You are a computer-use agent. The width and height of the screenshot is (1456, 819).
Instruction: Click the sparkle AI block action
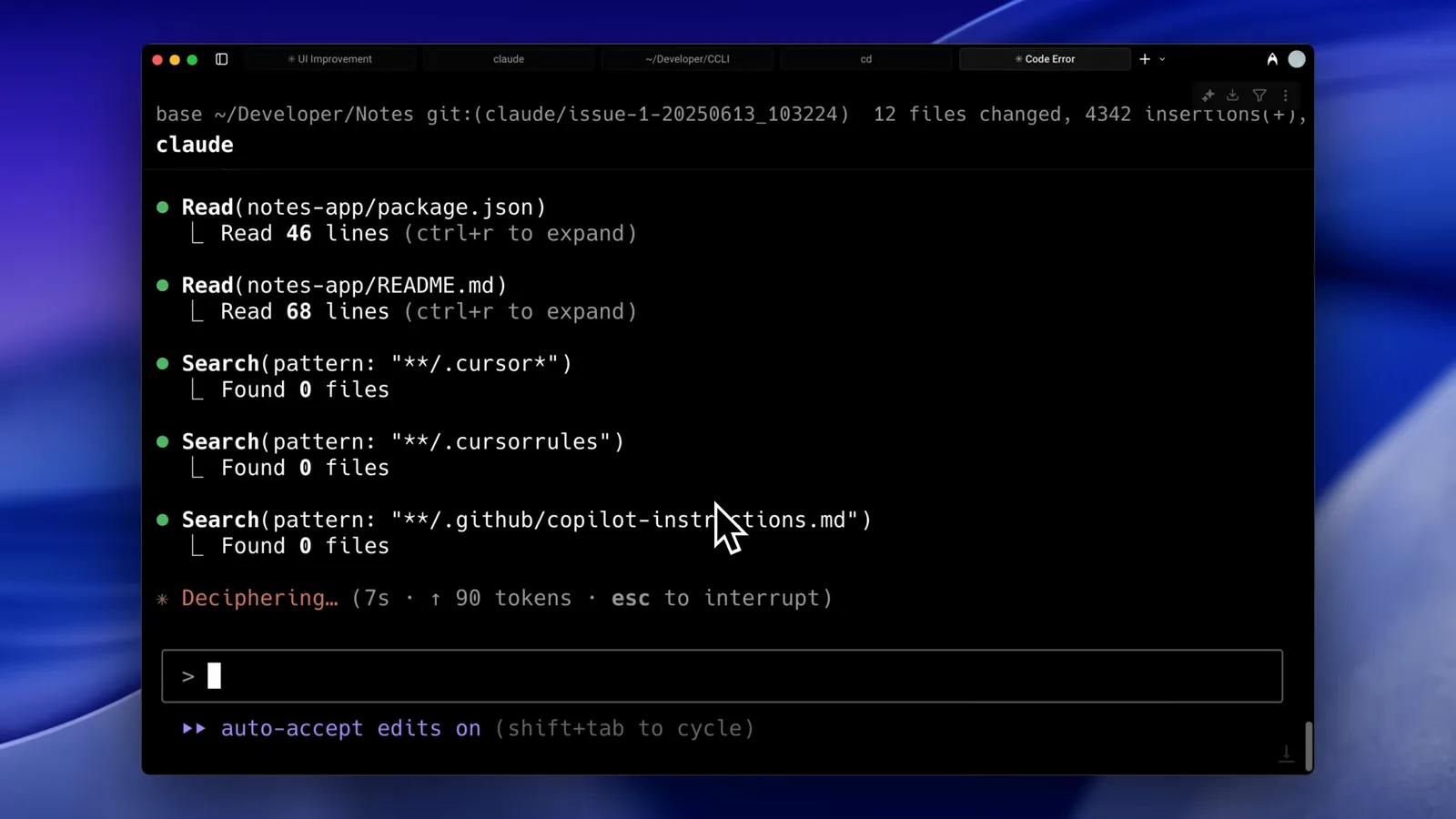1208,96
